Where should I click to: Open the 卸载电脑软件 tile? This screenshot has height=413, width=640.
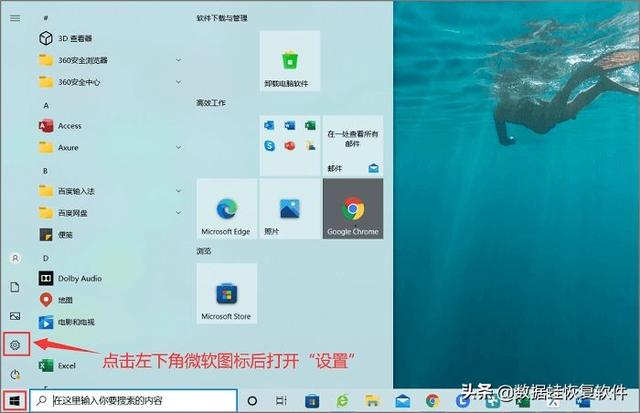(x=290, y=60)
